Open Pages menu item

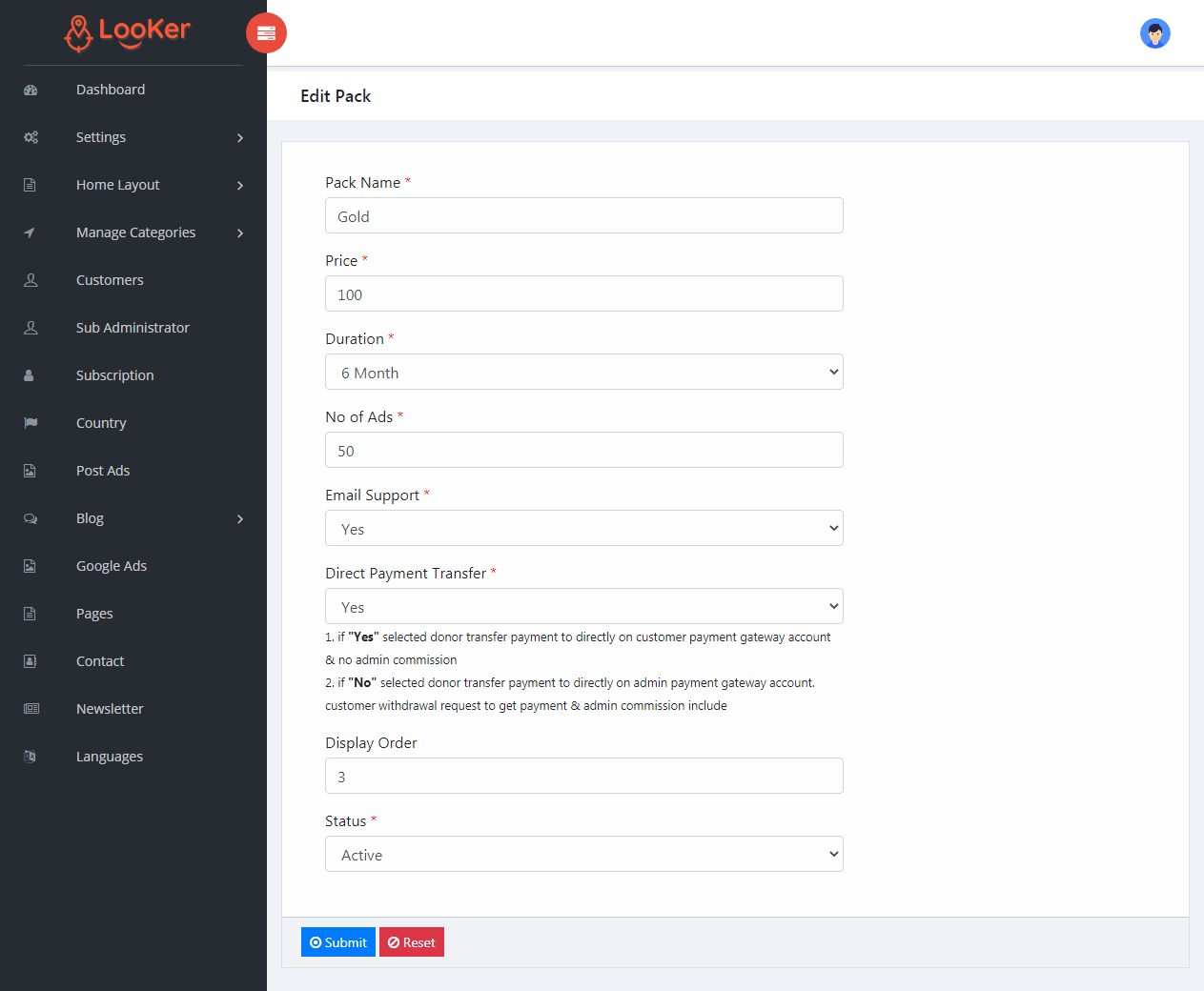click(x=94, y=614)
